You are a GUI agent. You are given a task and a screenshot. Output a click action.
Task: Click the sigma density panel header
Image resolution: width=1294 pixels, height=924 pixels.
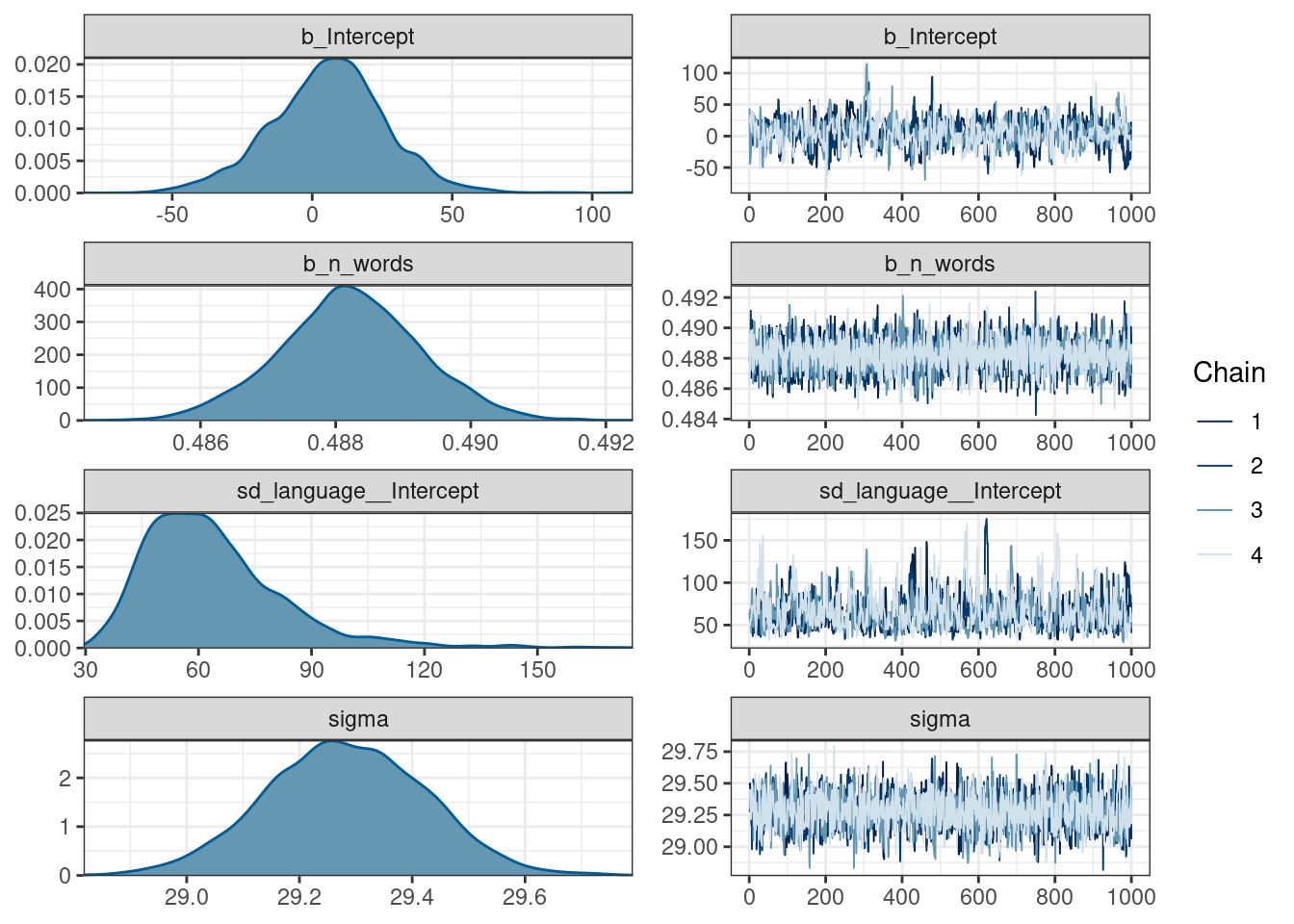click(x=358, y=719)
